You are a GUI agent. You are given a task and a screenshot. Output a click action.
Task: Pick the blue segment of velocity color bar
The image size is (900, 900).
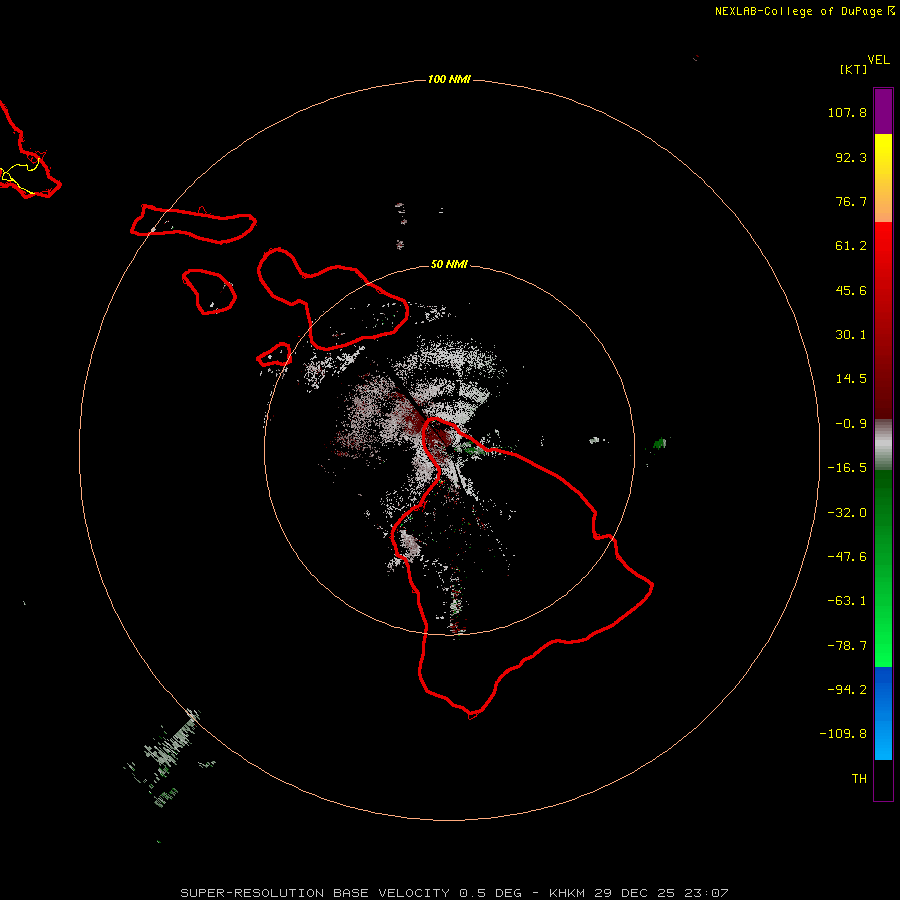click(883, 713)
